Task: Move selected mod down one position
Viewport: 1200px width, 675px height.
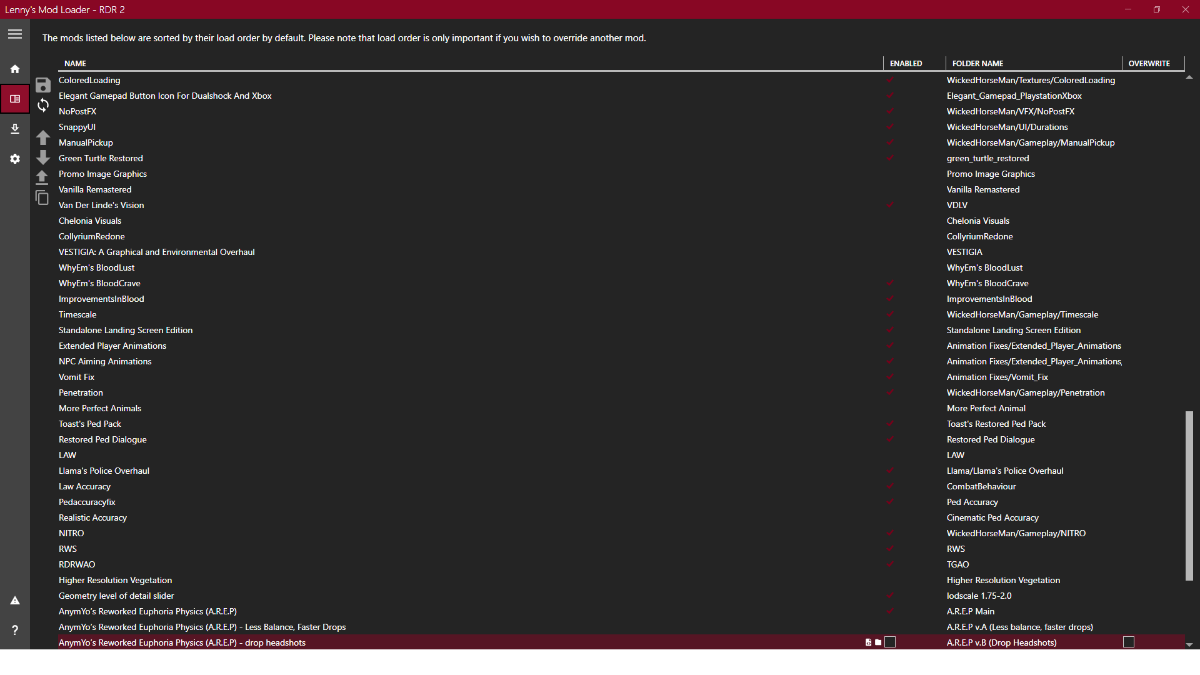Action: (43, 158)
